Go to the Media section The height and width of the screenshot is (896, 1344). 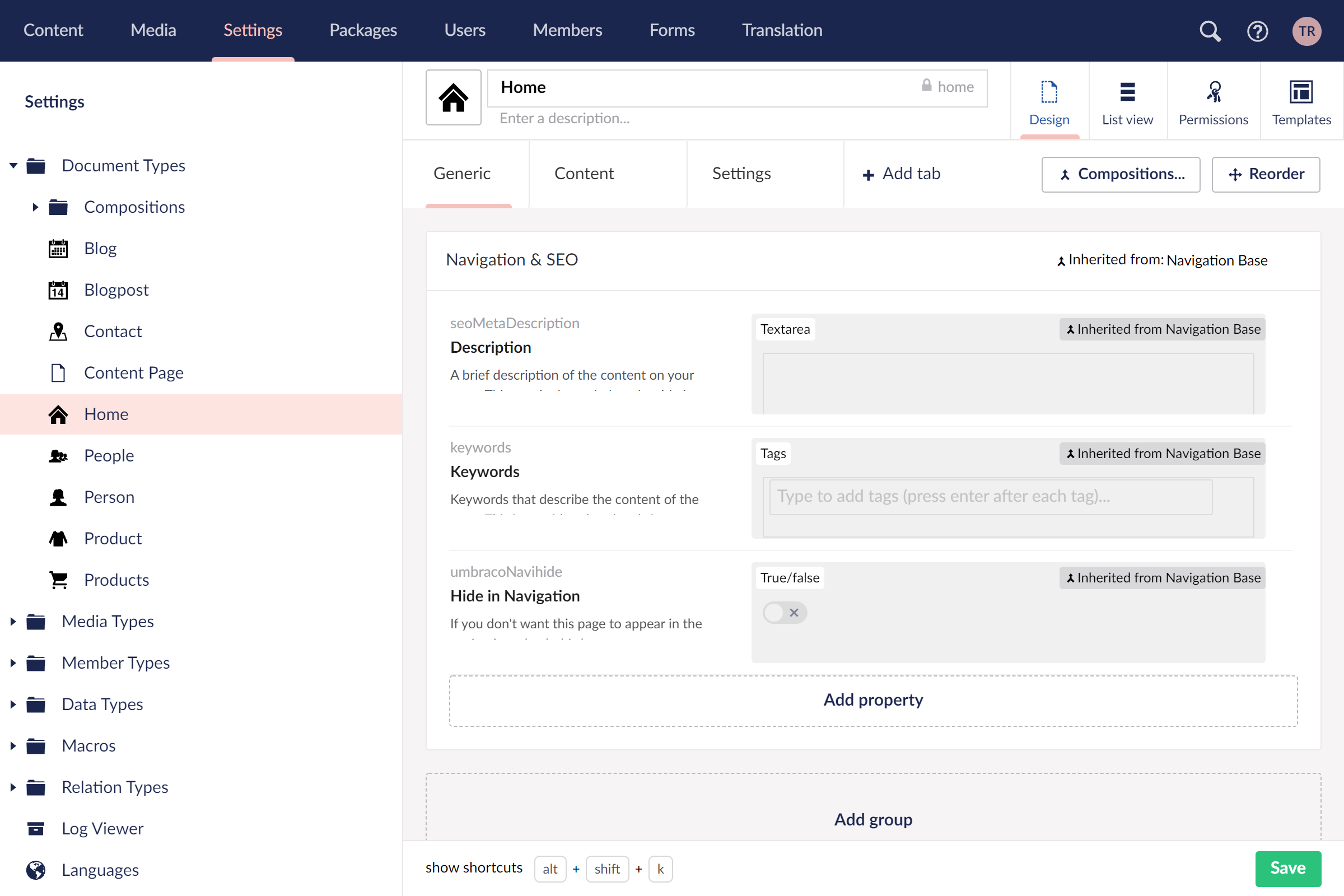tap(153, 30)
